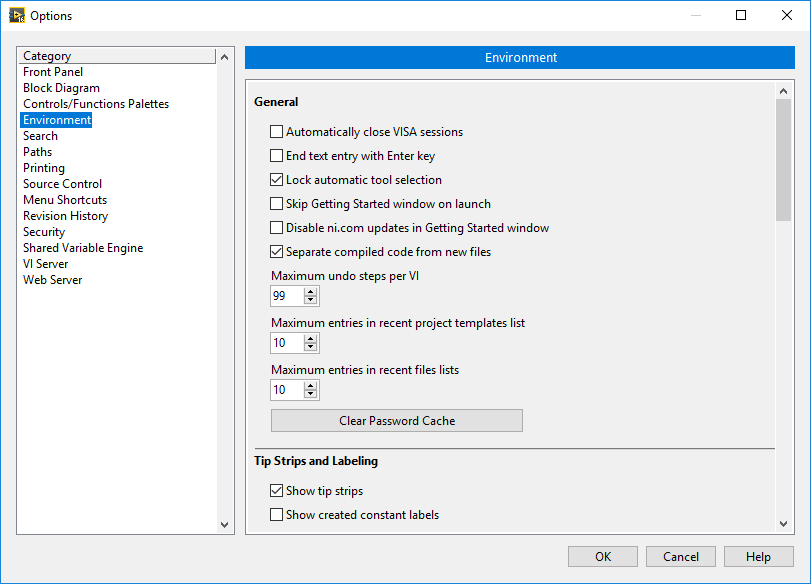Click Environment panel scroll down arrow
This screenshot has width=811, height=584.
tap(784, 523)
